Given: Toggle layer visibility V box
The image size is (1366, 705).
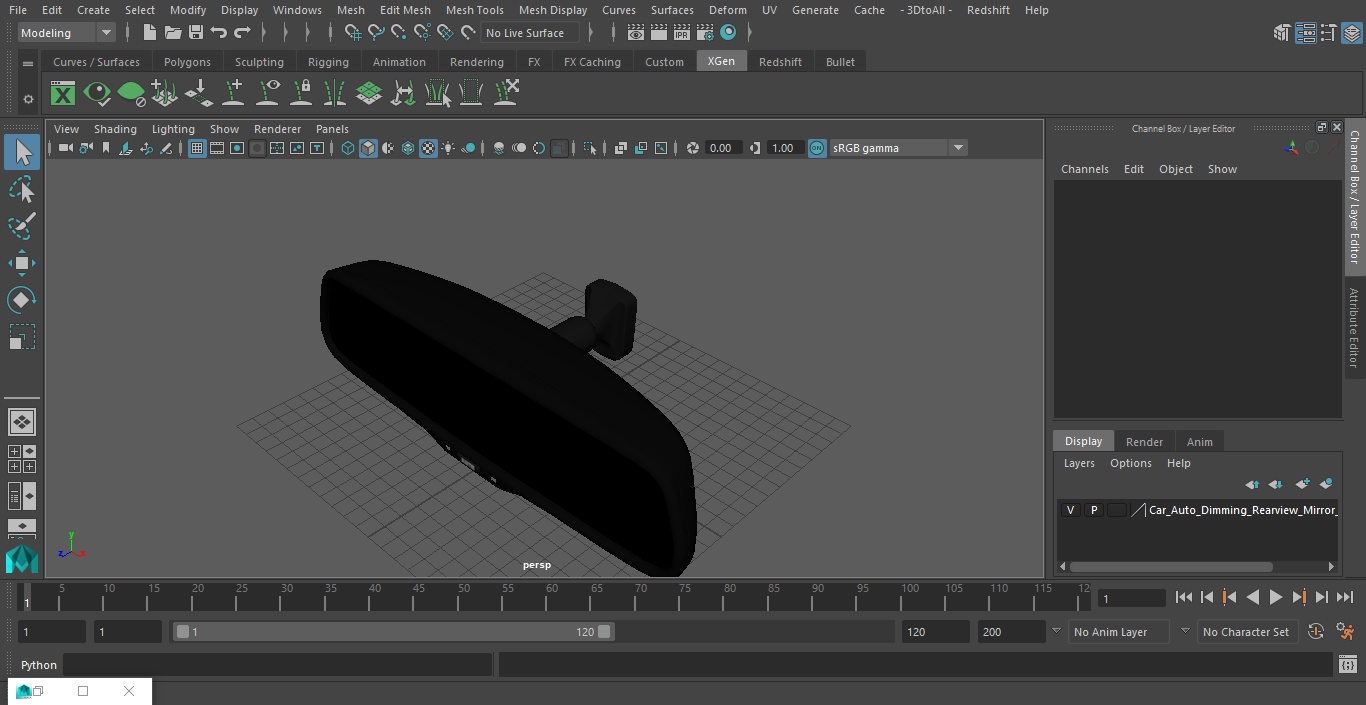Looking at the screenshot, I should 1070,510.
